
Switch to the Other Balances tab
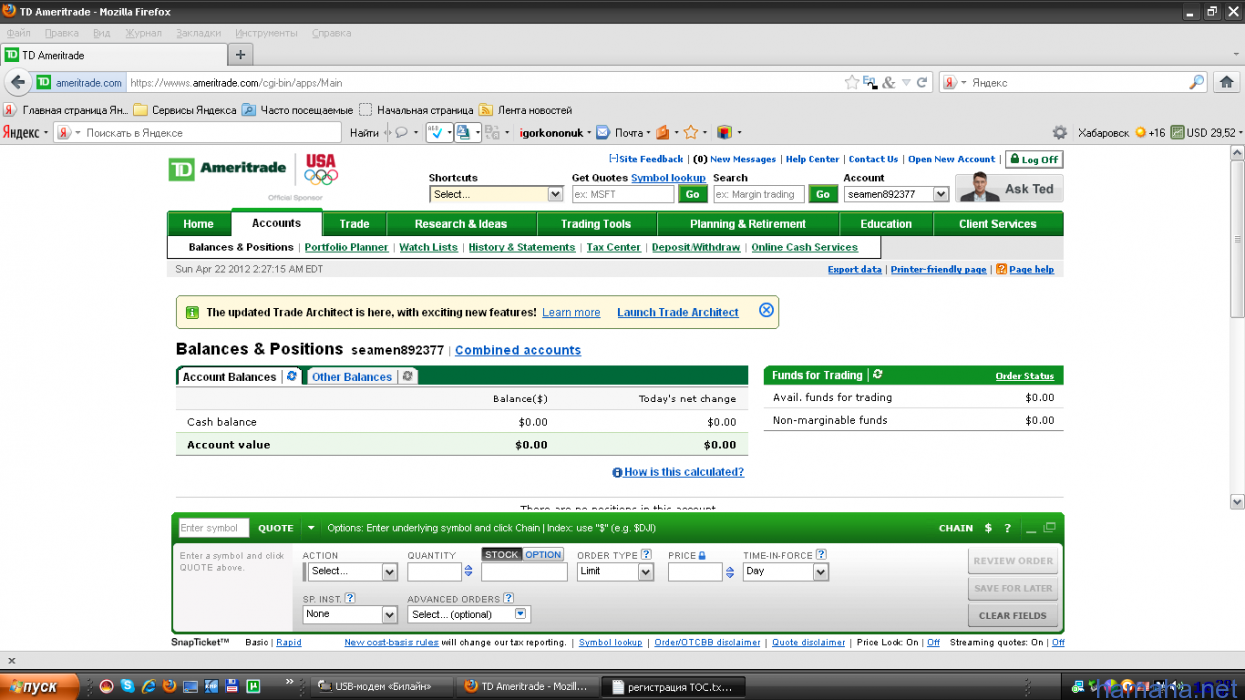[x=352, y=377]
